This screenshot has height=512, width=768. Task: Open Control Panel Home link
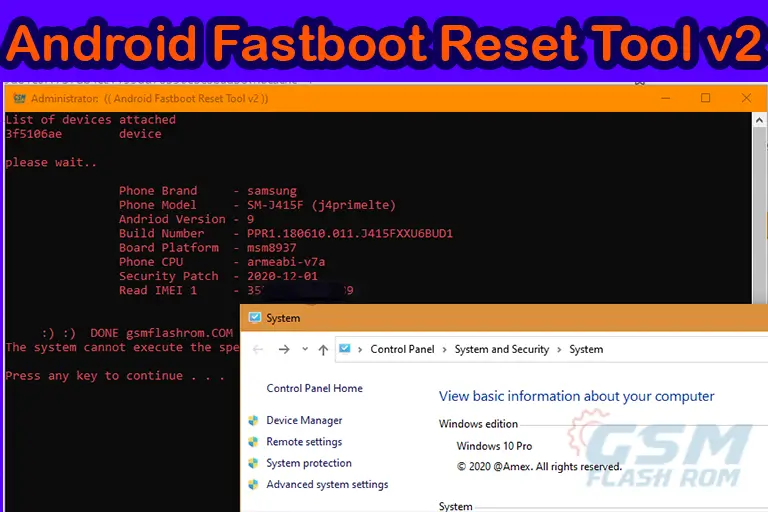click(x=314, y=388)
